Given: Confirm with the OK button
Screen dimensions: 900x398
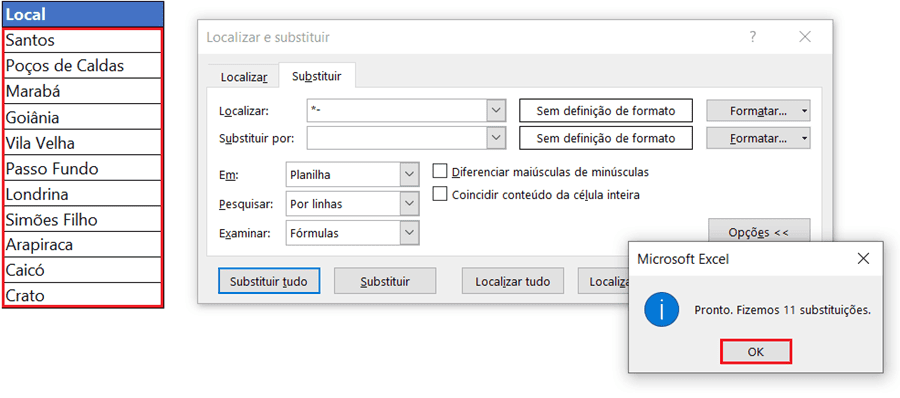Looking at the screenshot, I should pyautogui.click(x=756, y=352).
